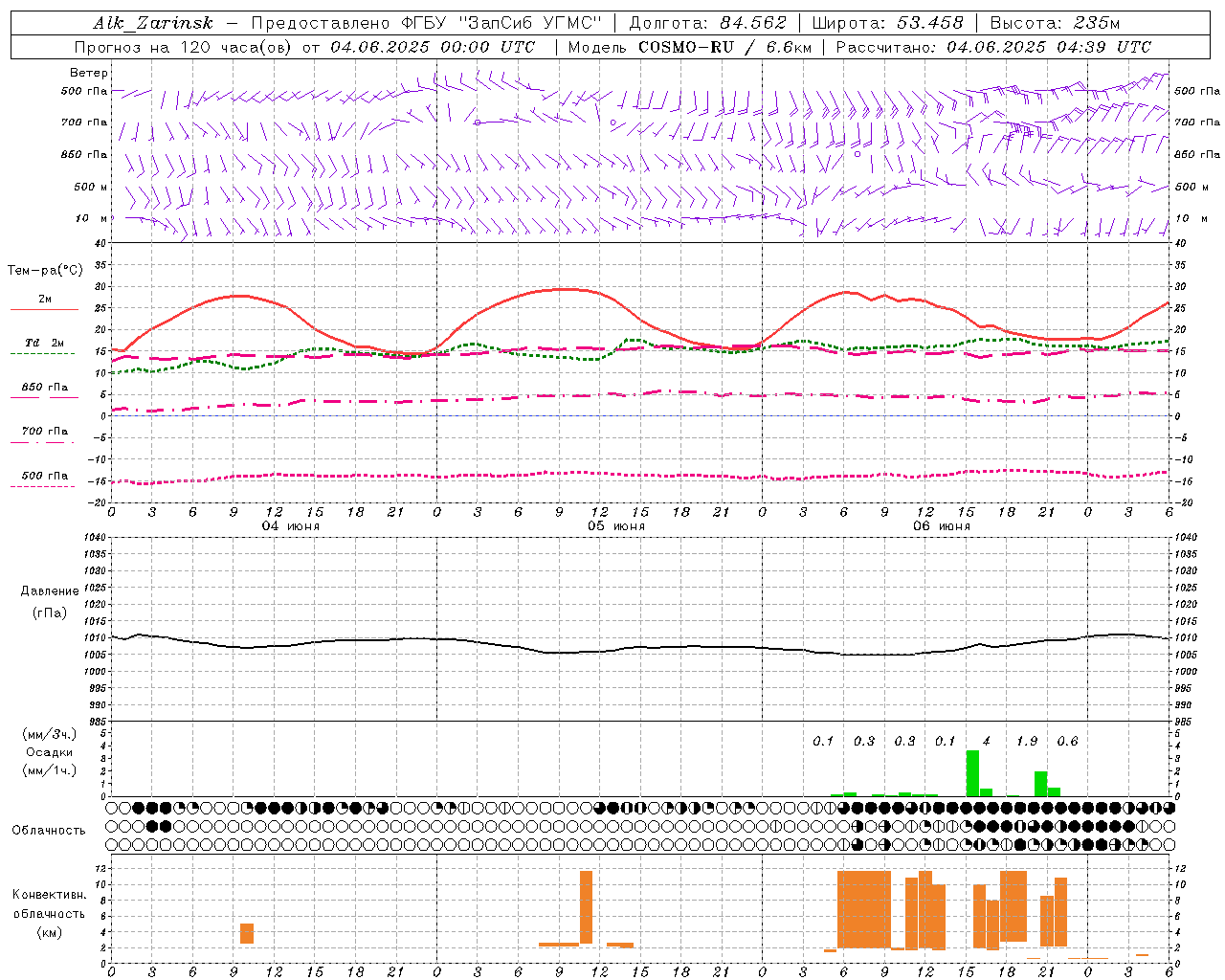Click the '06 июня' date label
Screen dimensions: 1225x980
[942, 526]
